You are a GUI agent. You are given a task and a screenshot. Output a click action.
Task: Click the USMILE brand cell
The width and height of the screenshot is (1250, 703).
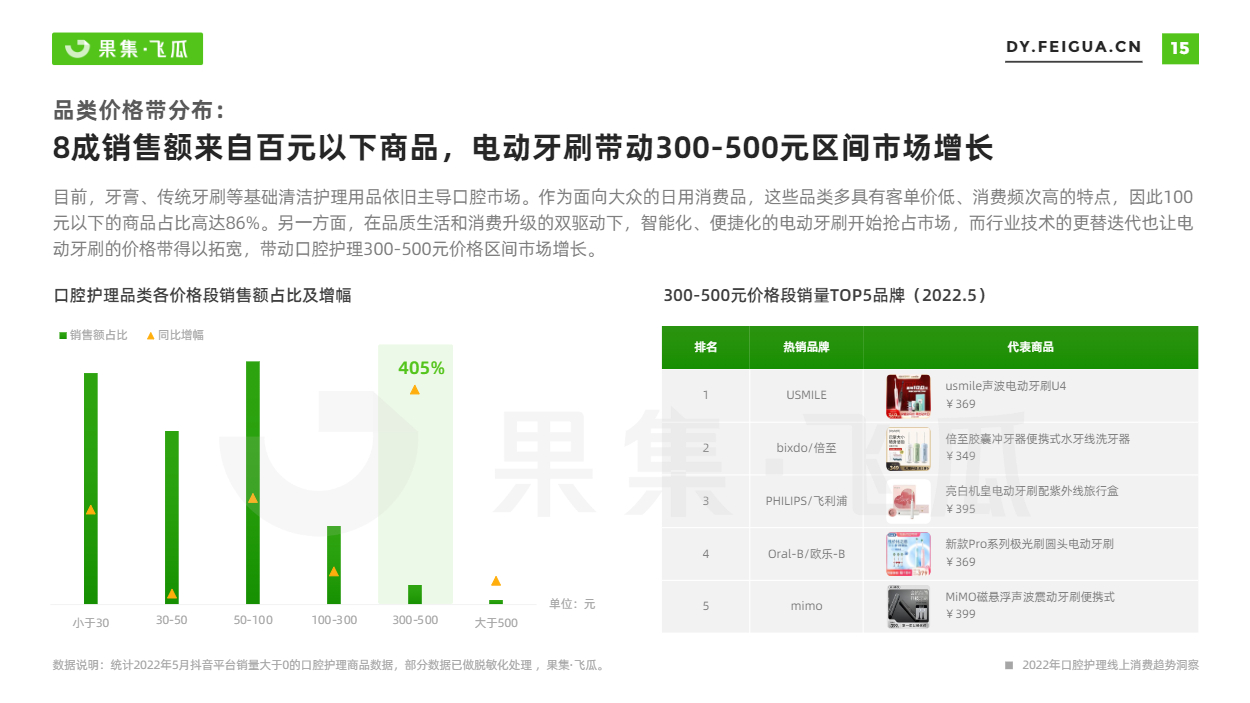[806, 395]
